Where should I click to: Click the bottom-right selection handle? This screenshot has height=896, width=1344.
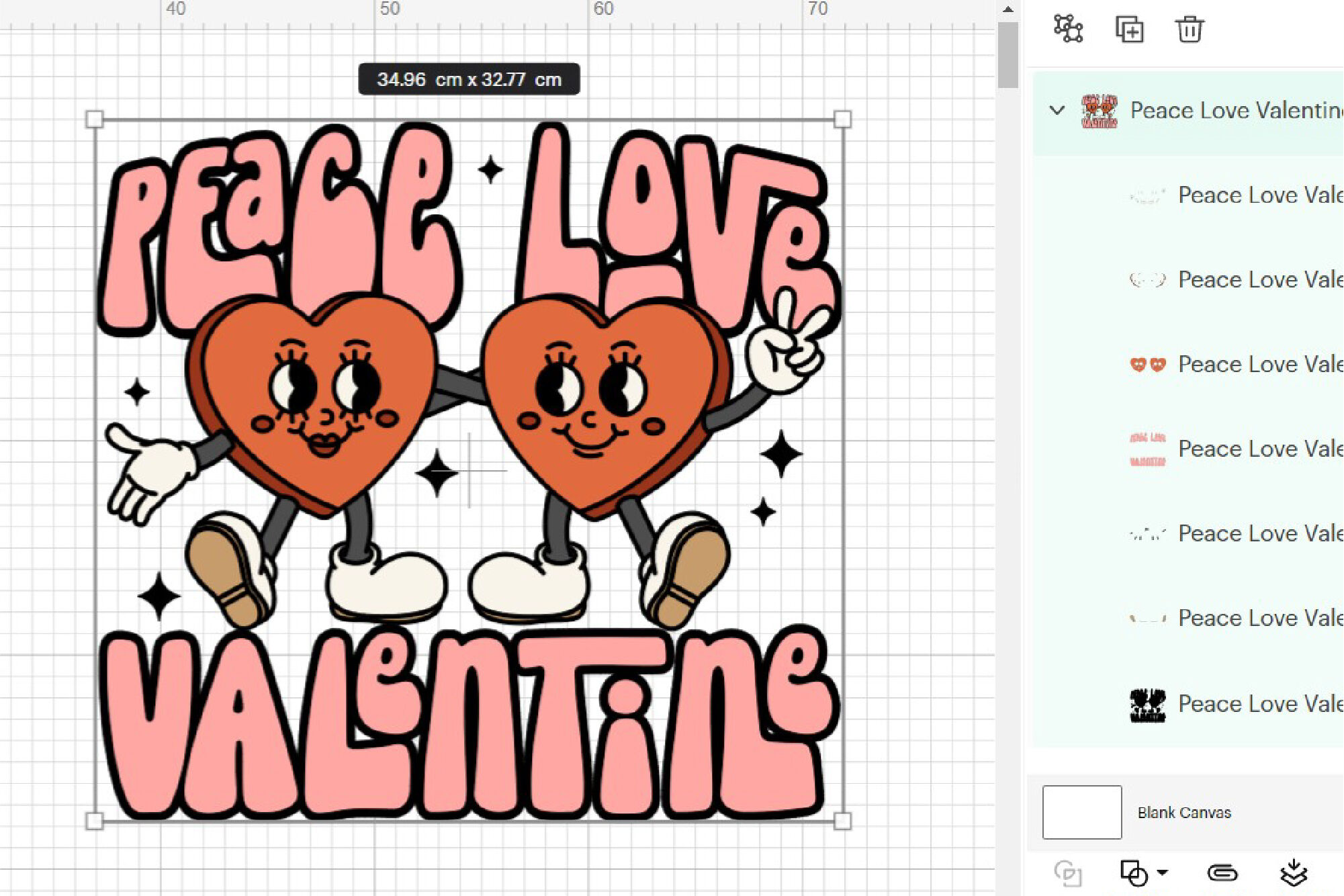point(842,821)
